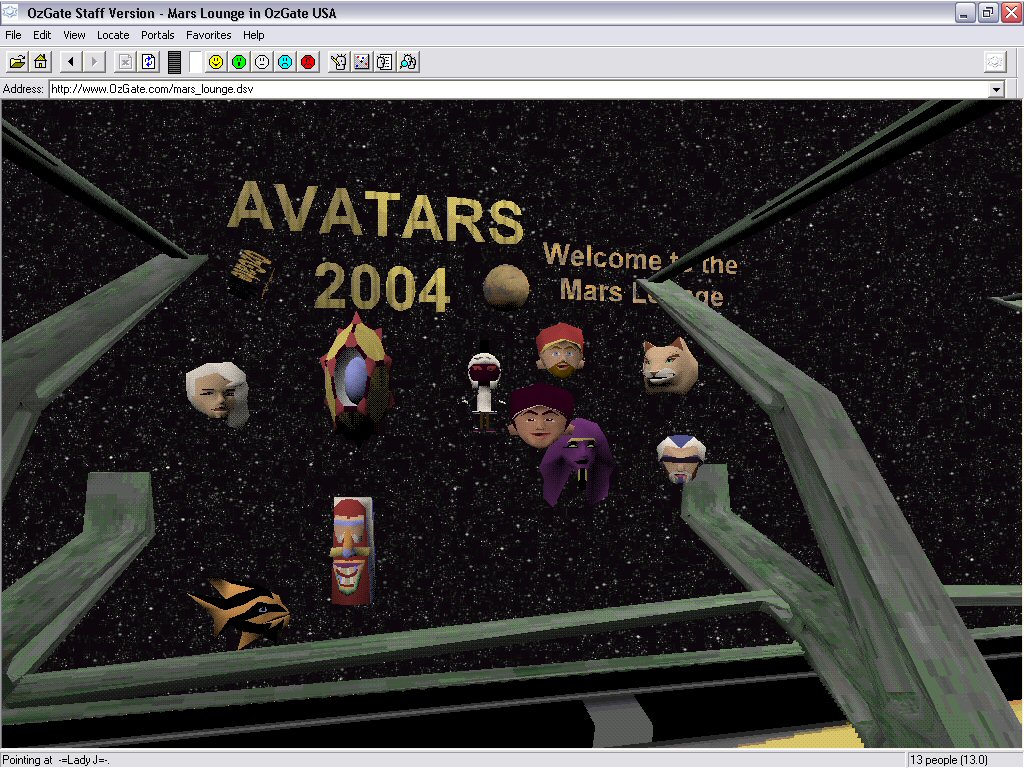Open the File menu
Viewport: 1024px width, 768px height.
coord(13,35)
